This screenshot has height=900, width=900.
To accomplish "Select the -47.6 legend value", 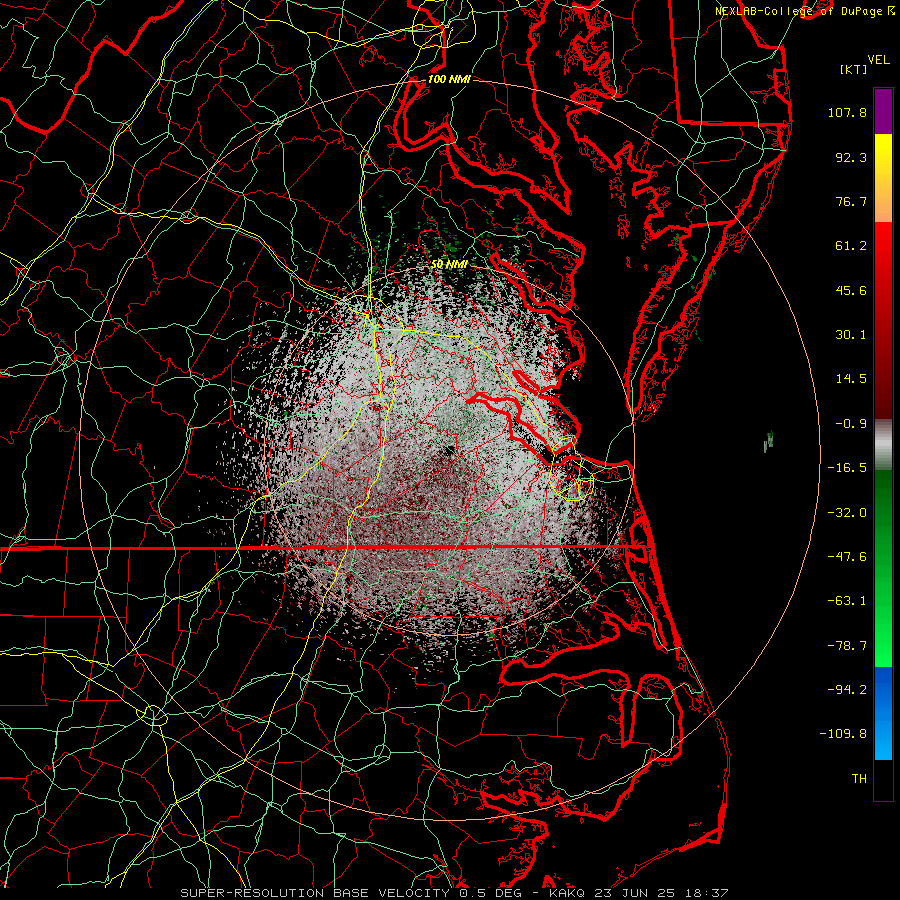I will click(x=847, y=557).
